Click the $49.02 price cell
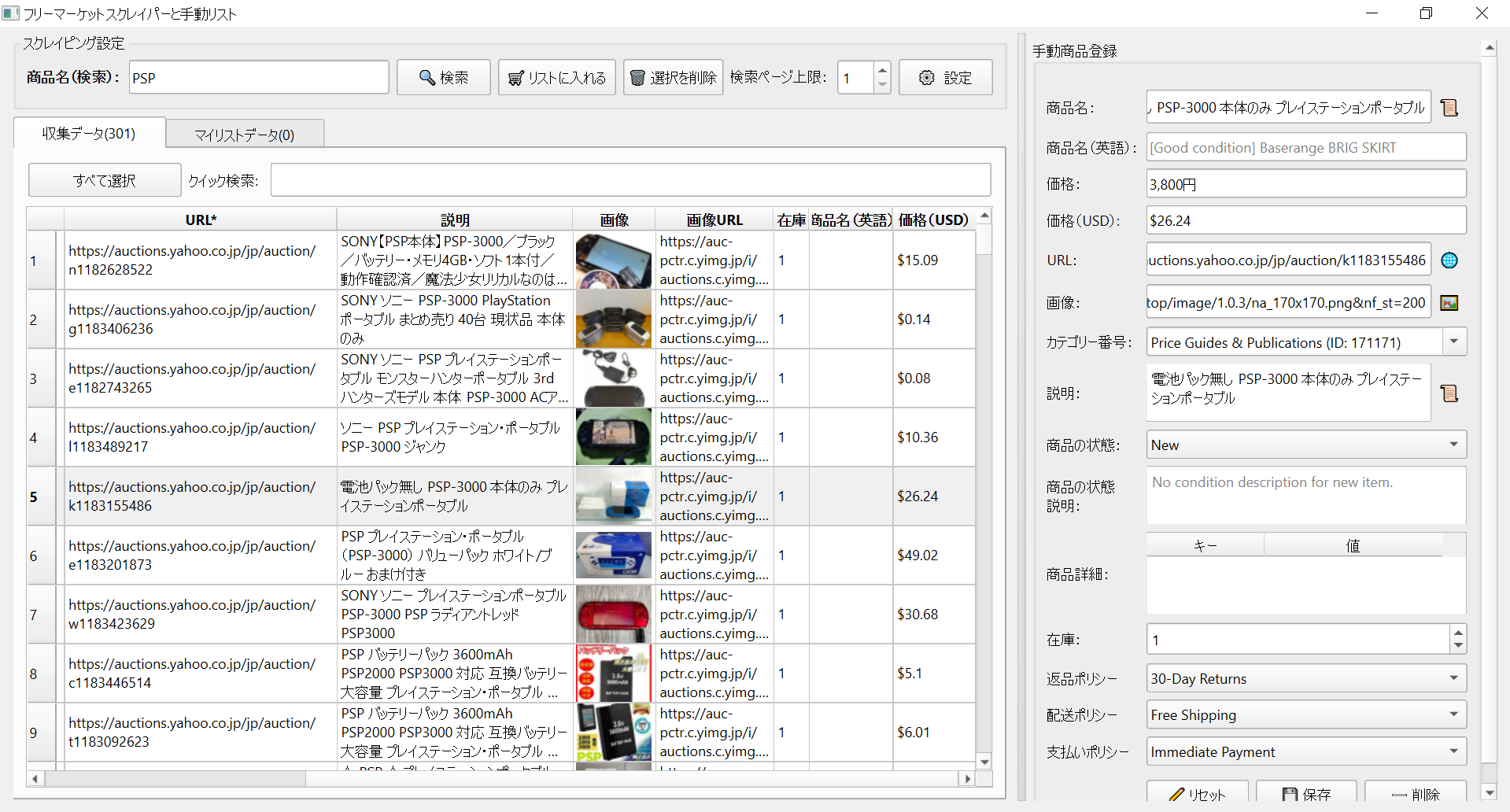The height and width of the screenshot is (812, 1510). click(934, 555)
